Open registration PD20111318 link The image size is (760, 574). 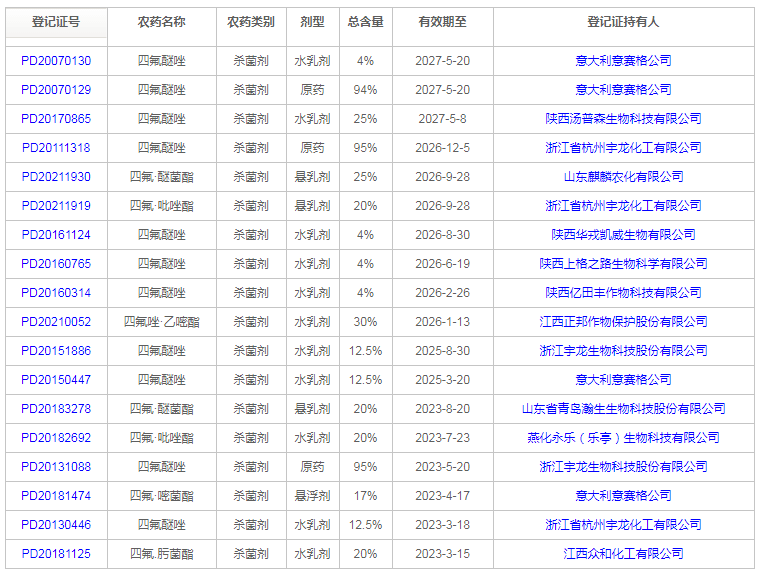pos(56,148)
